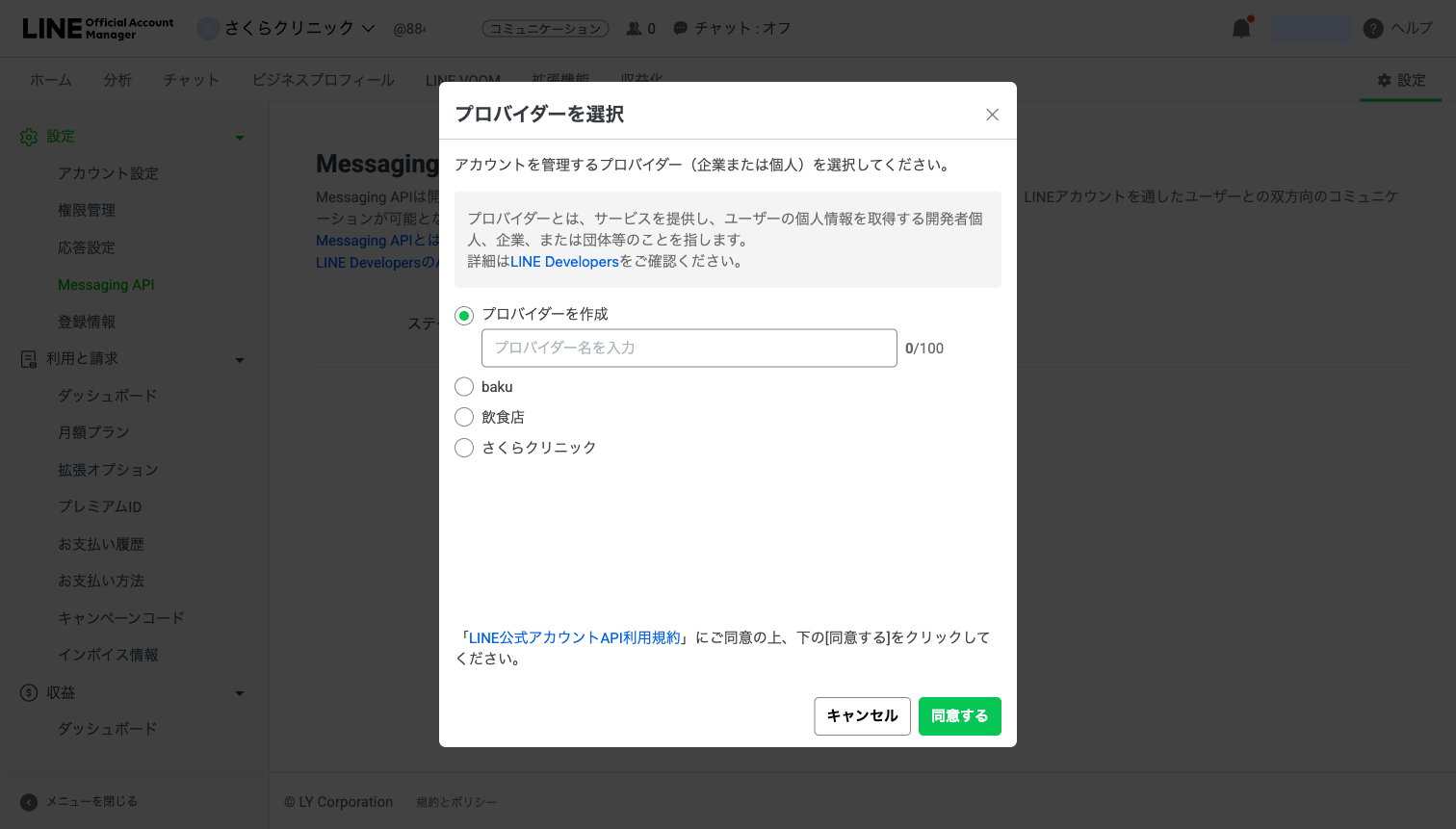
Task: Open お支払い履歴 in sidebar
Action: pos(101,544)
